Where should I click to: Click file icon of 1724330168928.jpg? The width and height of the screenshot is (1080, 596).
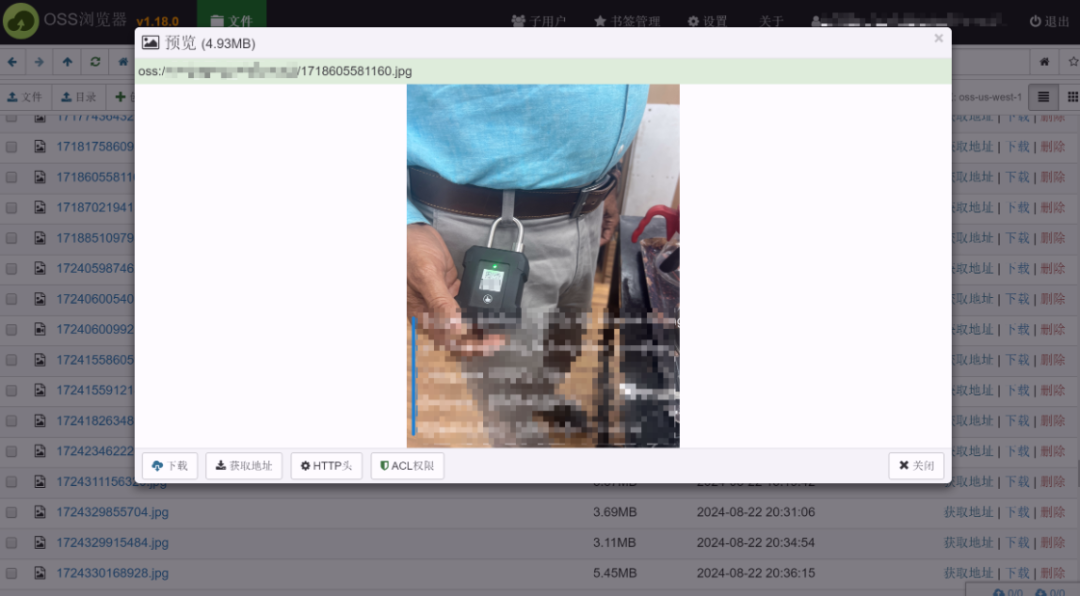coord(40,573)
